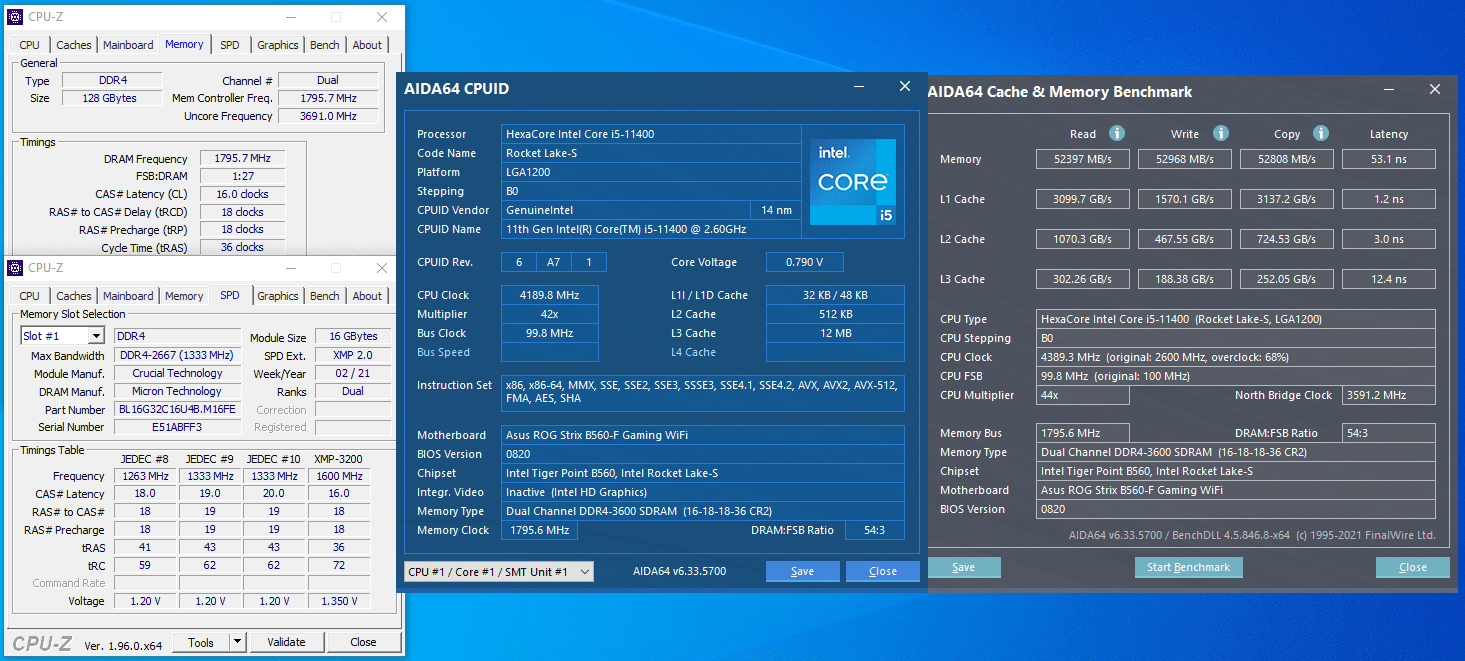The width and height of the screenshot is (1465, 661).
Task: Close the Cache & Memory Benchmark window with X
Action: click(x=1435, y=90)
